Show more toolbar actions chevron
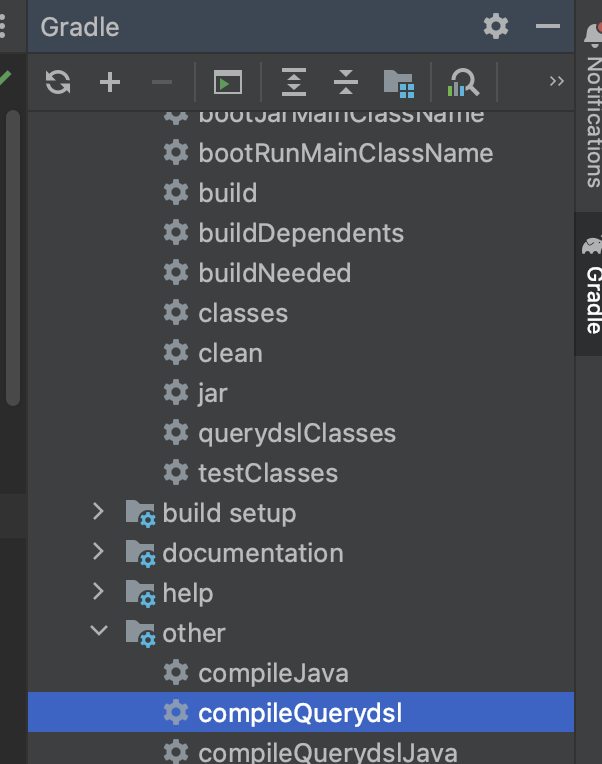Screen dimensions: 602x764 coord(557,82)
